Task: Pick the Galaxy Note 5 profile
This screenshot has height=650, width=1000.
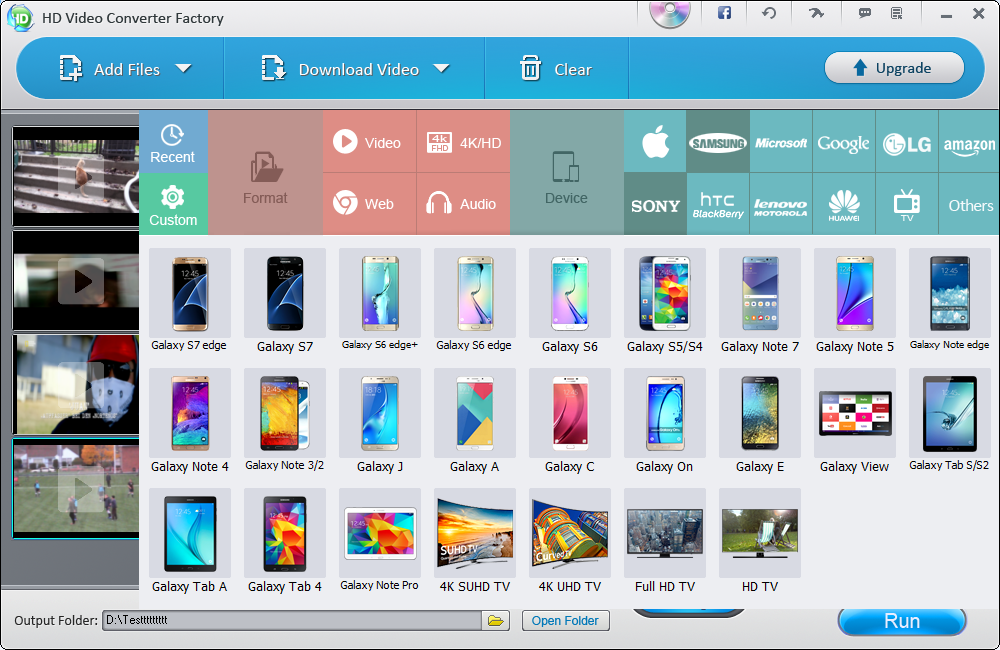Action: (x=855, y=301)
